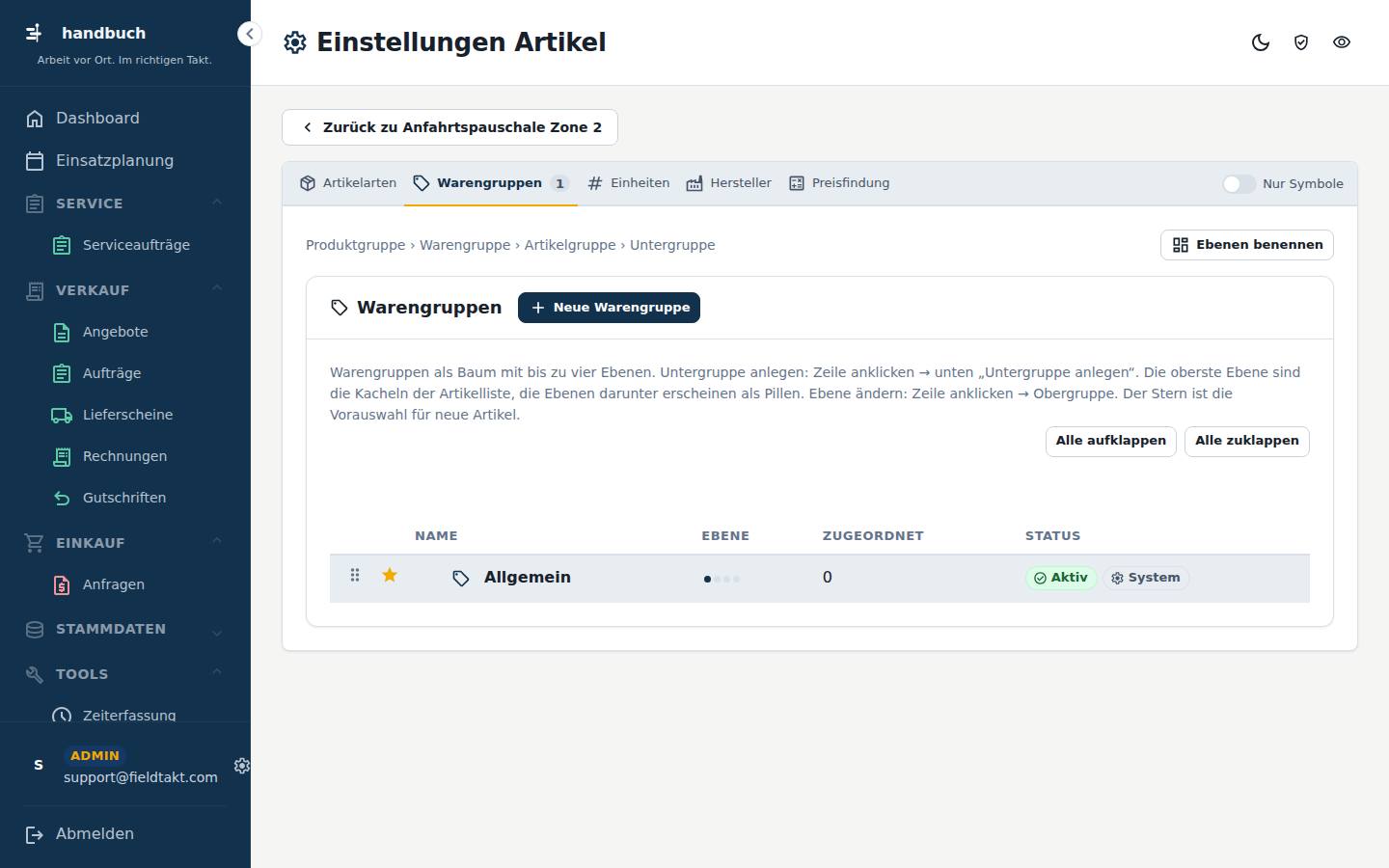This screenshot has height=868, width=1389.
Task: Click the Allgemein group name
Action: point(528,577)
